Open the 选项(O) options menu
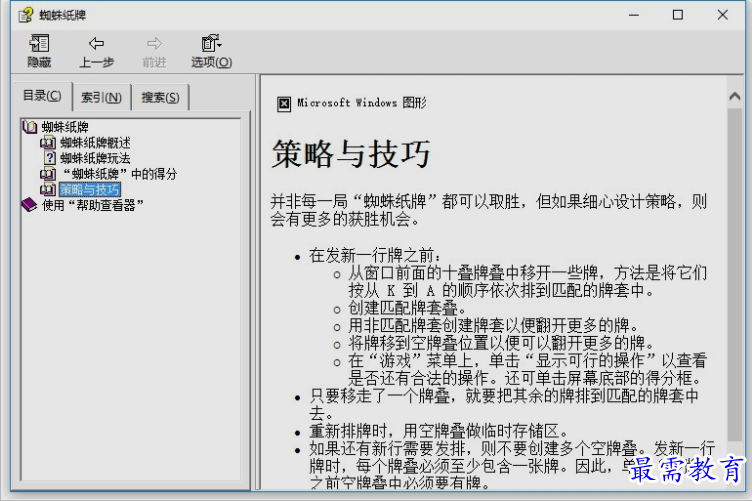 coord(211,51)
